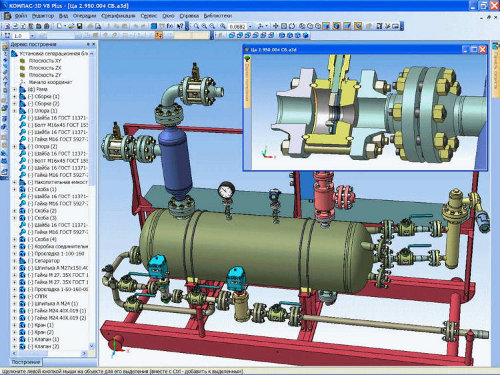Screen dimensions: 500x375
Task: Select the rotate view icon
Action: (292, 26)
